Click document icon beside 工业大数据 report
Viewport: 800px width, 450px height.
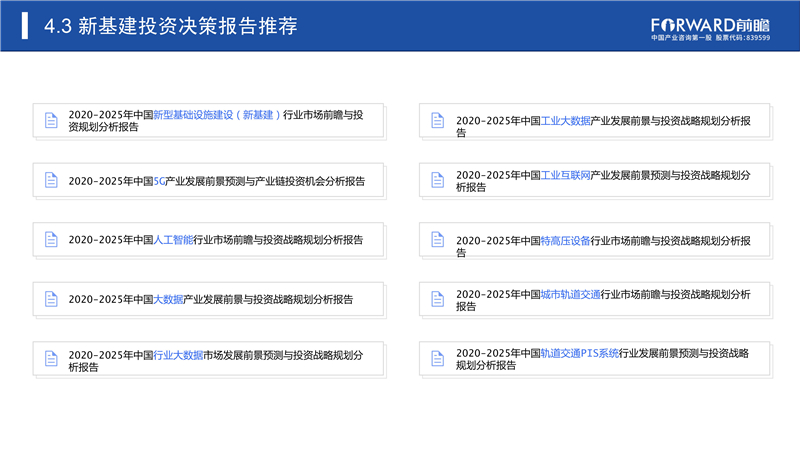pos(438,120)
